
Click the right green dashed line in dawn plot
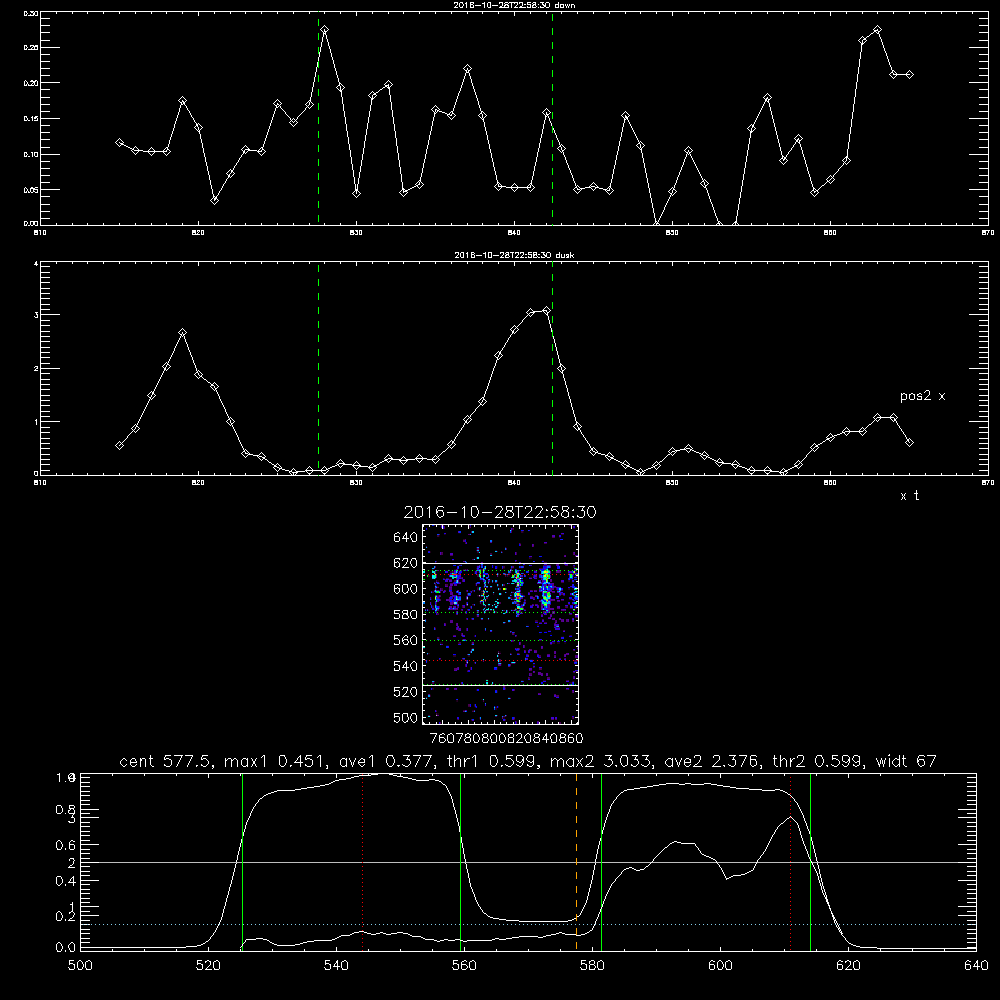[x=552, y=118]
